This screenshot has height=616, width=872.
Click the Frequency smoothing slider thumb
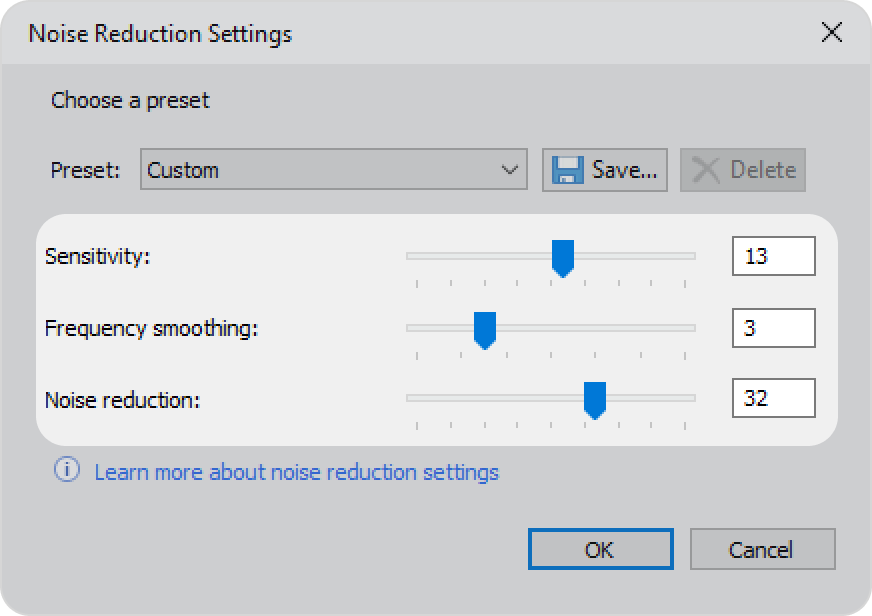pyautogui.click(x=485, y=330)
